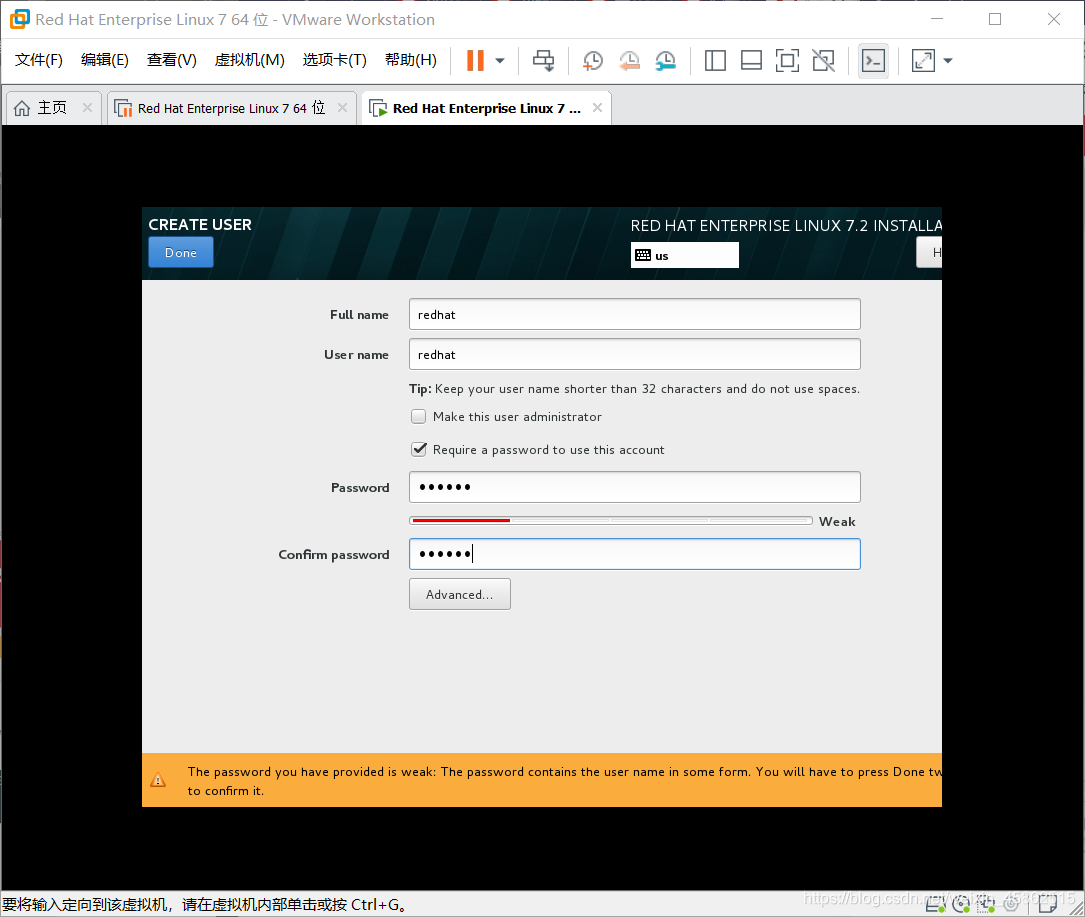Screen dimensions: 1085x917
Task: Maximize the VMware Workstation window
Action: coord(995,19)
